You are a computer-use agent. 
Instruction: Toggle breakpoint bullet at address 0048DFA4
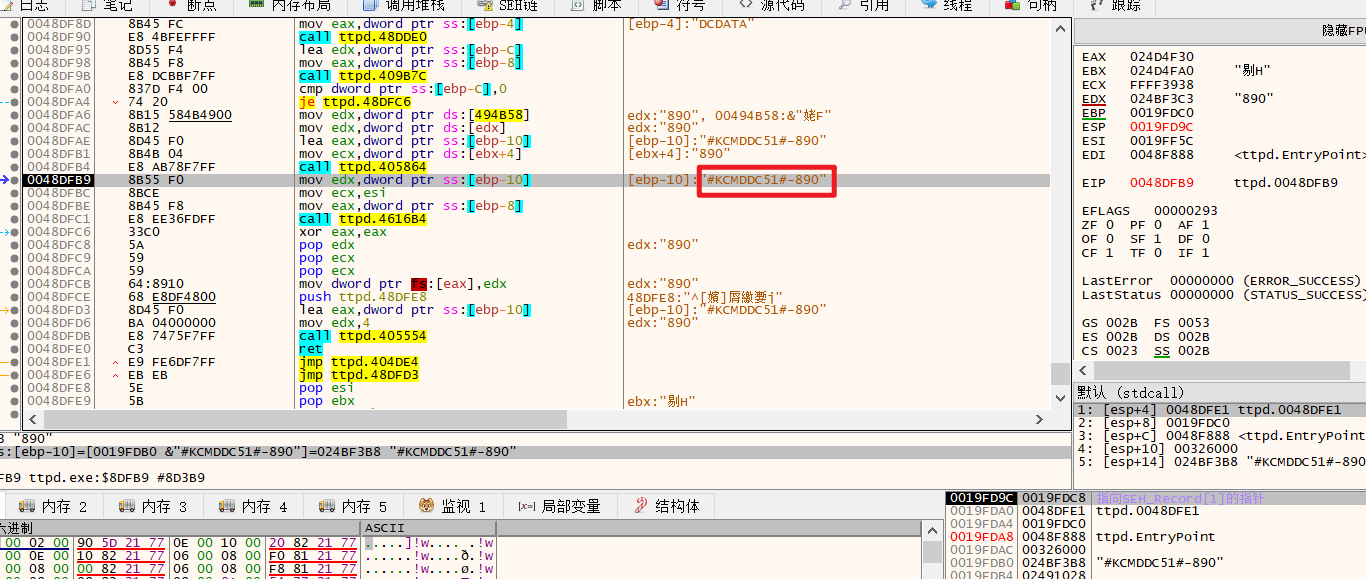click(x=14, y=101)
